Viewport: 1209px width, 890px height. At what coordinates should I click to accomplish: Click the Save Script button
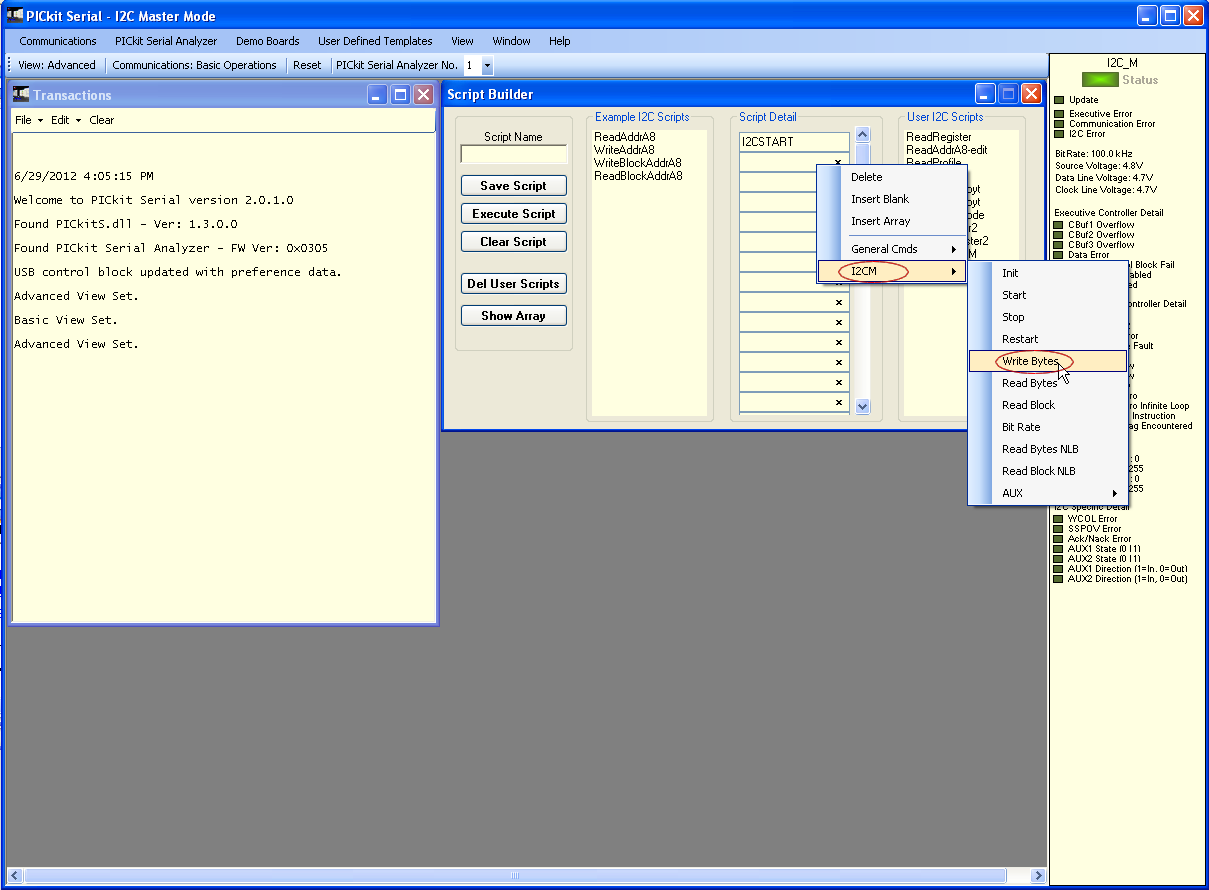click(x=514, y=186)
